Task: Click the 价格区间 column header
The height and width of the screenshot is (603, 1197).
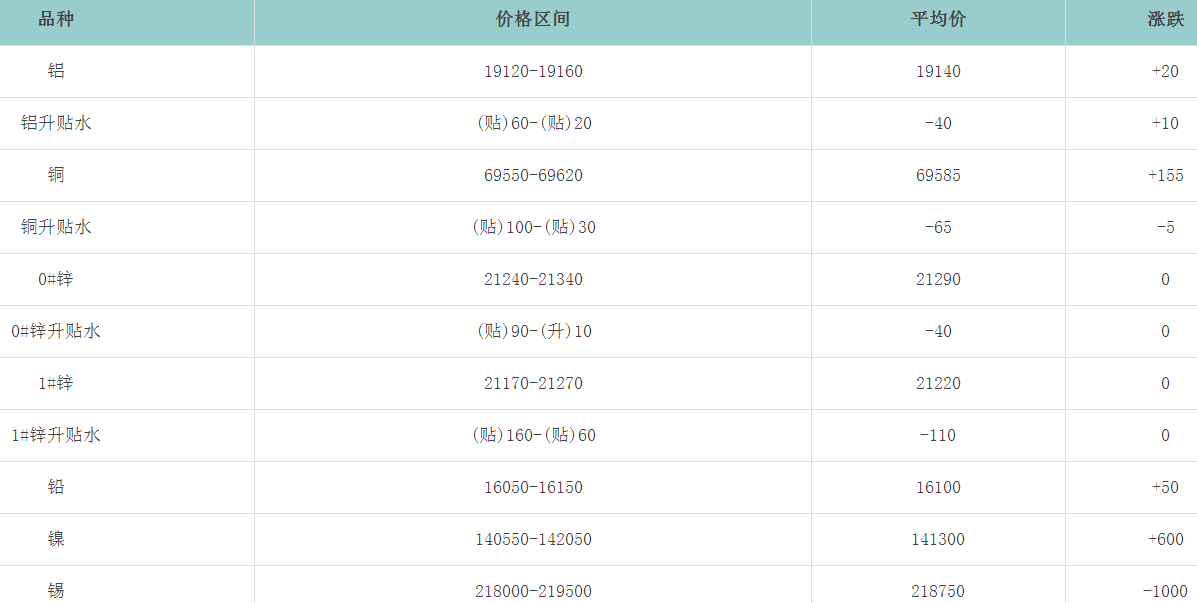Action: coord(533,20)
